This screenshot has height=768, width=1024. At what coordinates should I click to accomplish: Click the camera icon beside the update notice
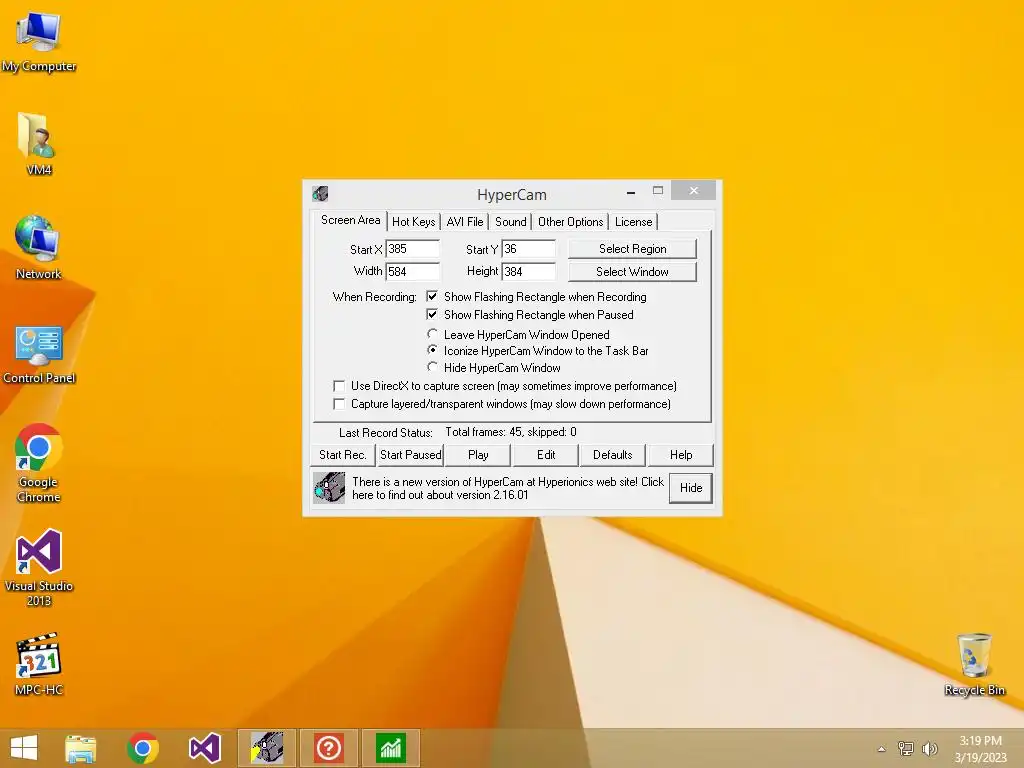pos(329,487)
